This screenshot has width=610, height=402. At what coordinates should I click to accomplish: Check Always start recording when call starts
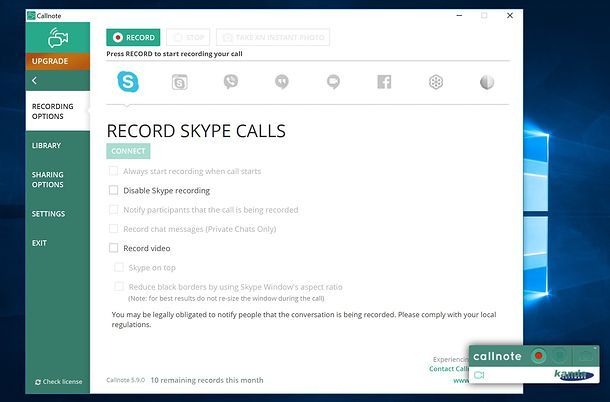(x=114, y=171)
